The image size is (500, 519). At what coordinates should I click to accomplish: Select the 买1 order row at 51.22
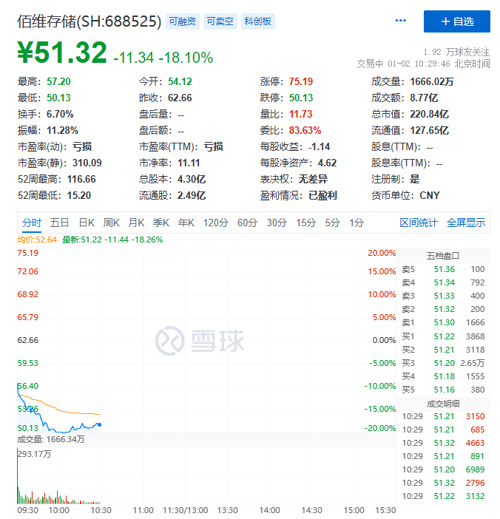tap(443, 337)
